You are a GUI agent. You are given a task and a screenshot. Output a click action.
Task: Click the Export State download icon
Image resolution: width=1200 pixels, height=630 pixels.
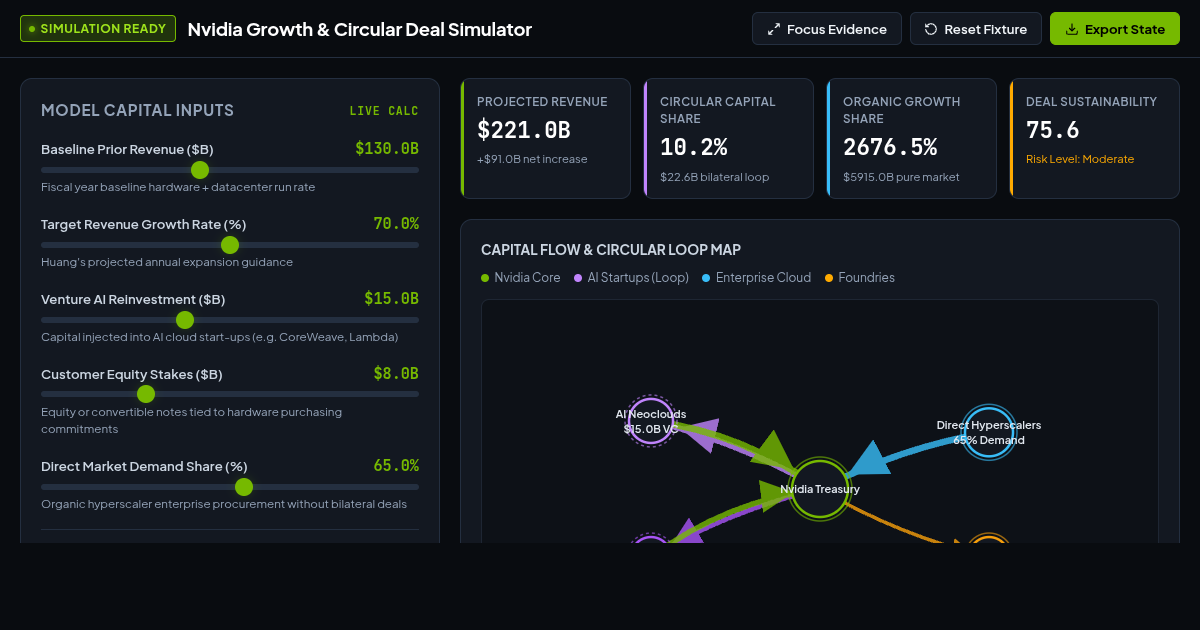point(1072,29)
